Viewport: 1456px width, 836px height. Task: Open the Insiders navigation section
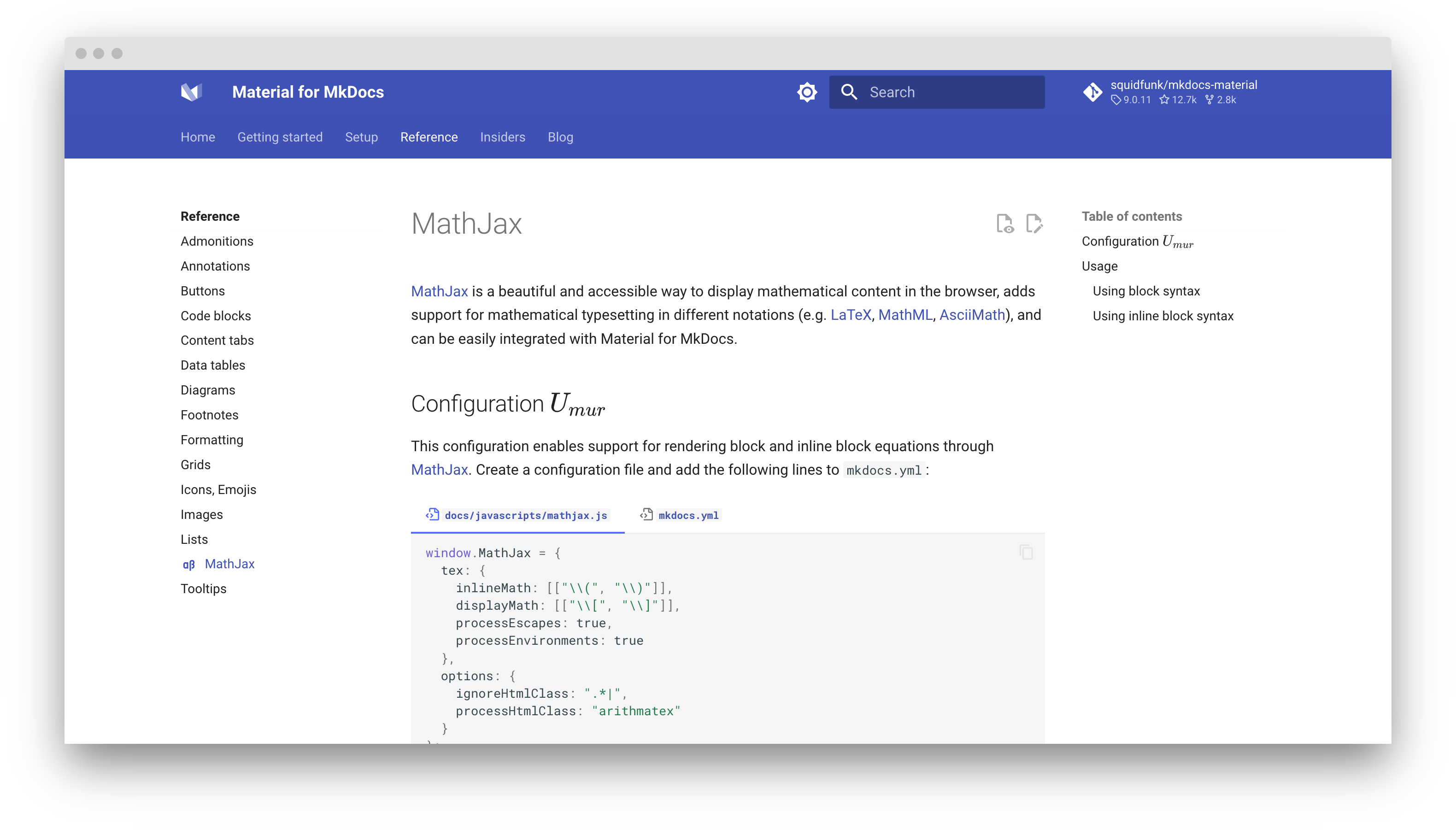[502, 137]
